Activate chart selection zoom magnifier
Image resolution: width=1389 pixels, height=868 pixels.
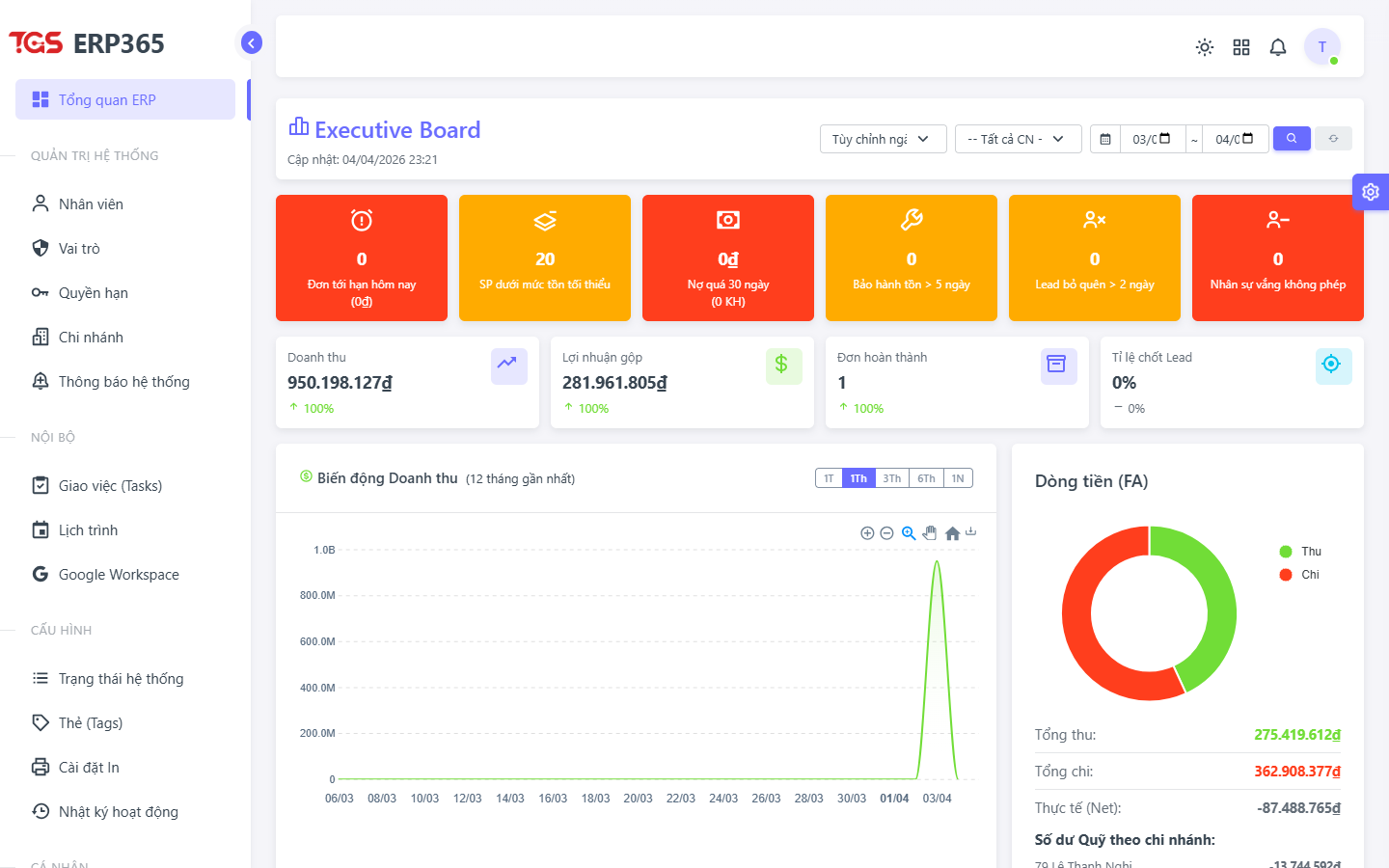[x=909, y=533]
